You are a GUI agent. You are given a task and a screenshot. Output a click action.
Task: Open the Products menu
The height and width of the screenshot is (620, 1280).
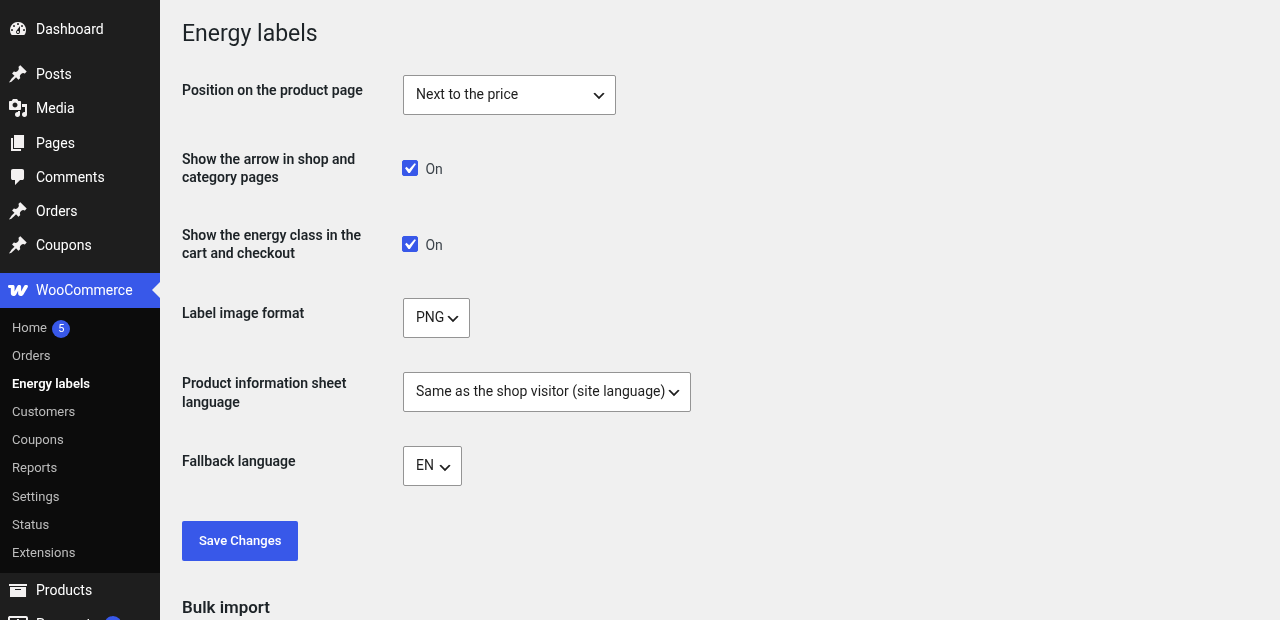coord(80,590)
